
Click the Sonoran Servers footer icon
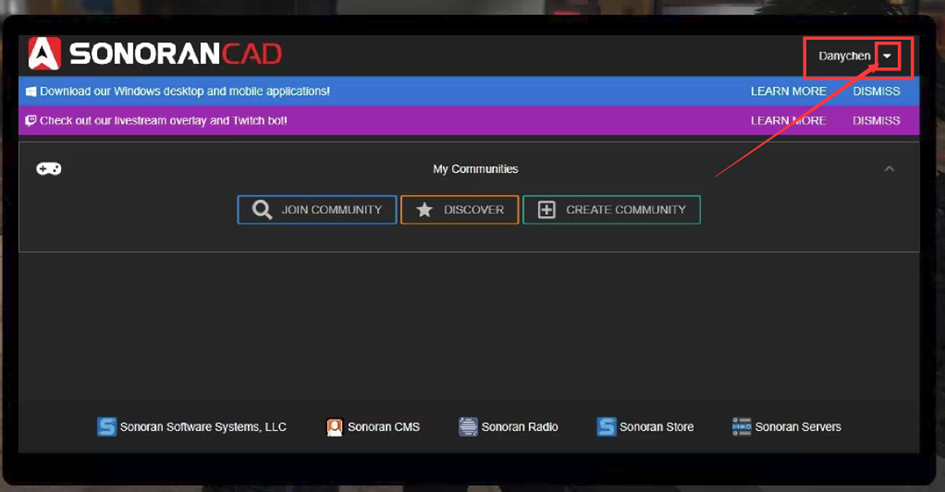click(x=741, y=427)
